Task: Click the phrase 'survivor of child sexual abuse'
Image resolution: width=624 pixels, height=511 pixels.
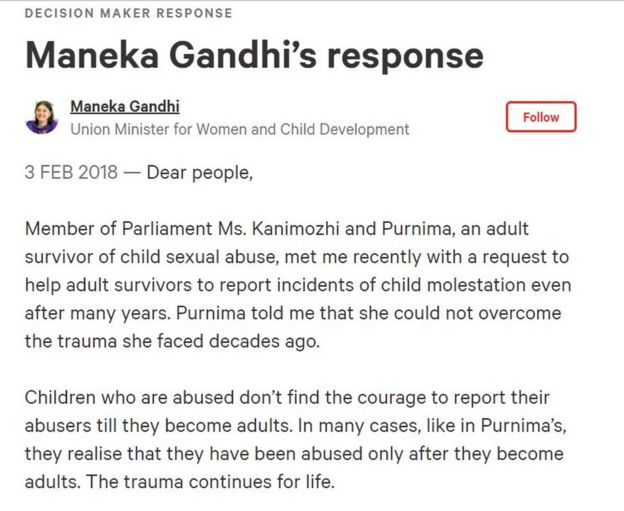Action: 150,257
